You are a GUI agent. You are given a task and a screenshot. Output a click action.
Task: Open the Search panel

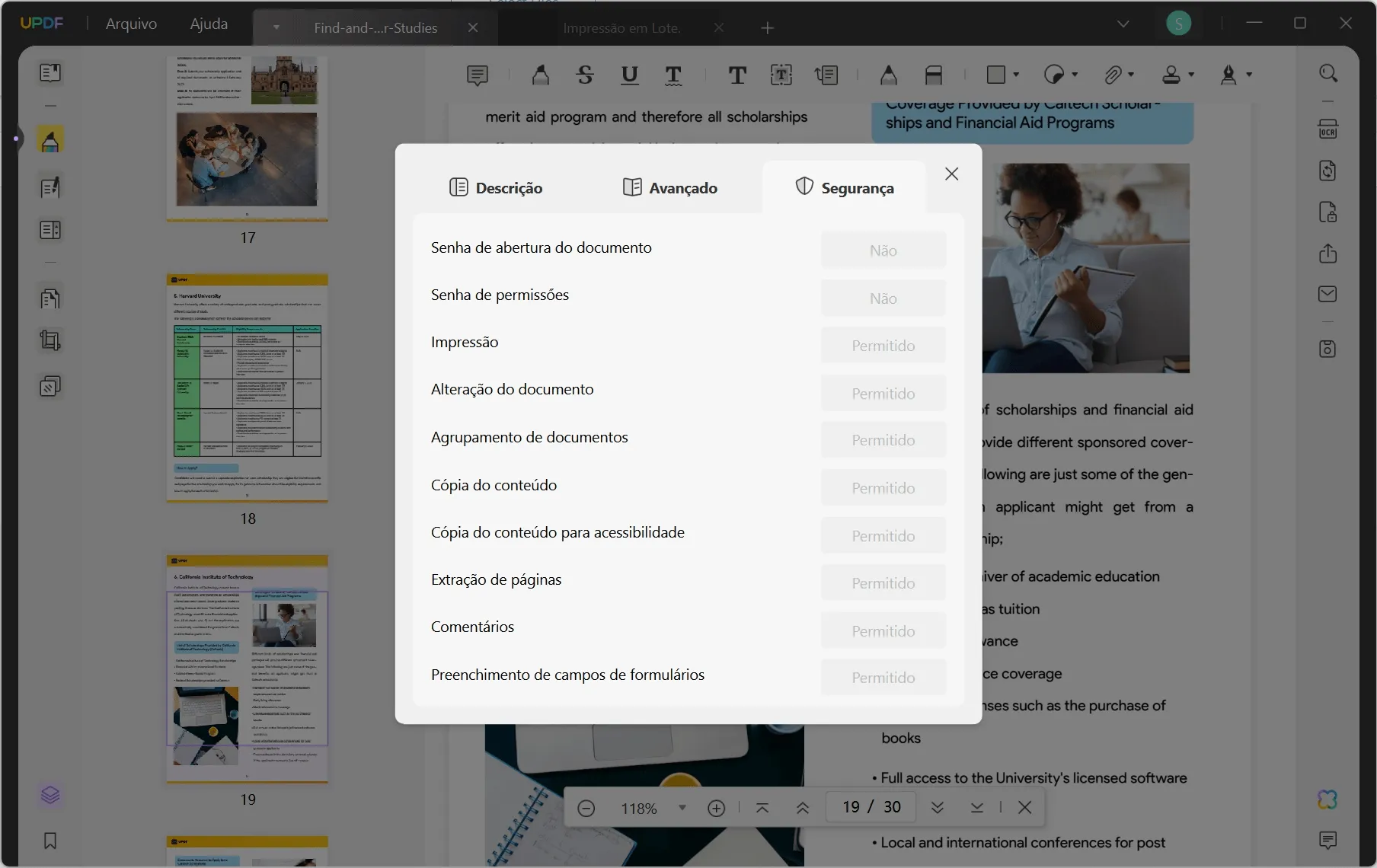pos(1328,73)
